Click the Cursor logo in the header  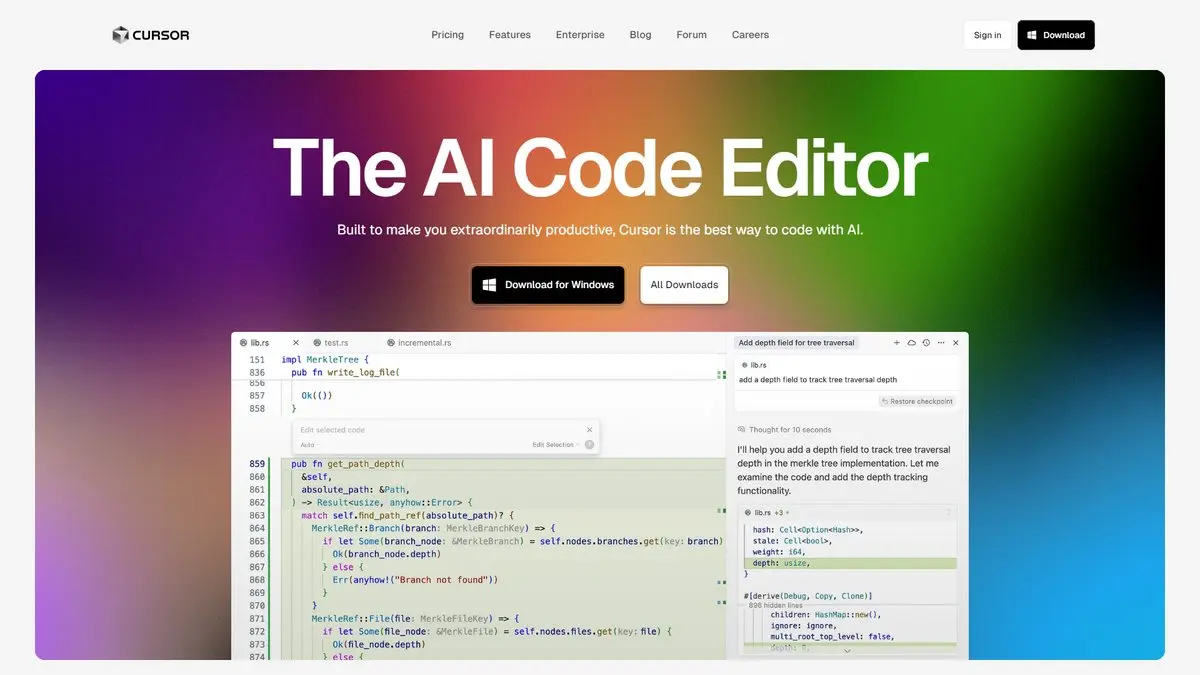point(151,35)
